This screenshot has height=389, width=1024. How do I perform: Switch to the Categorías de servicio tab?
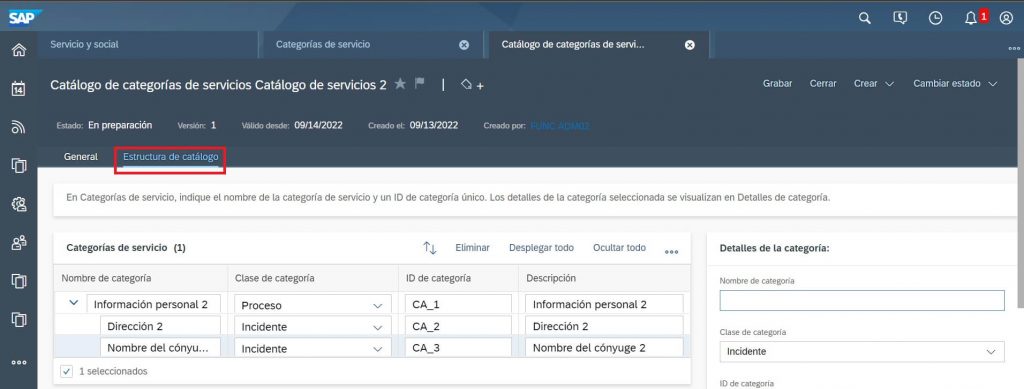[323, 44]
